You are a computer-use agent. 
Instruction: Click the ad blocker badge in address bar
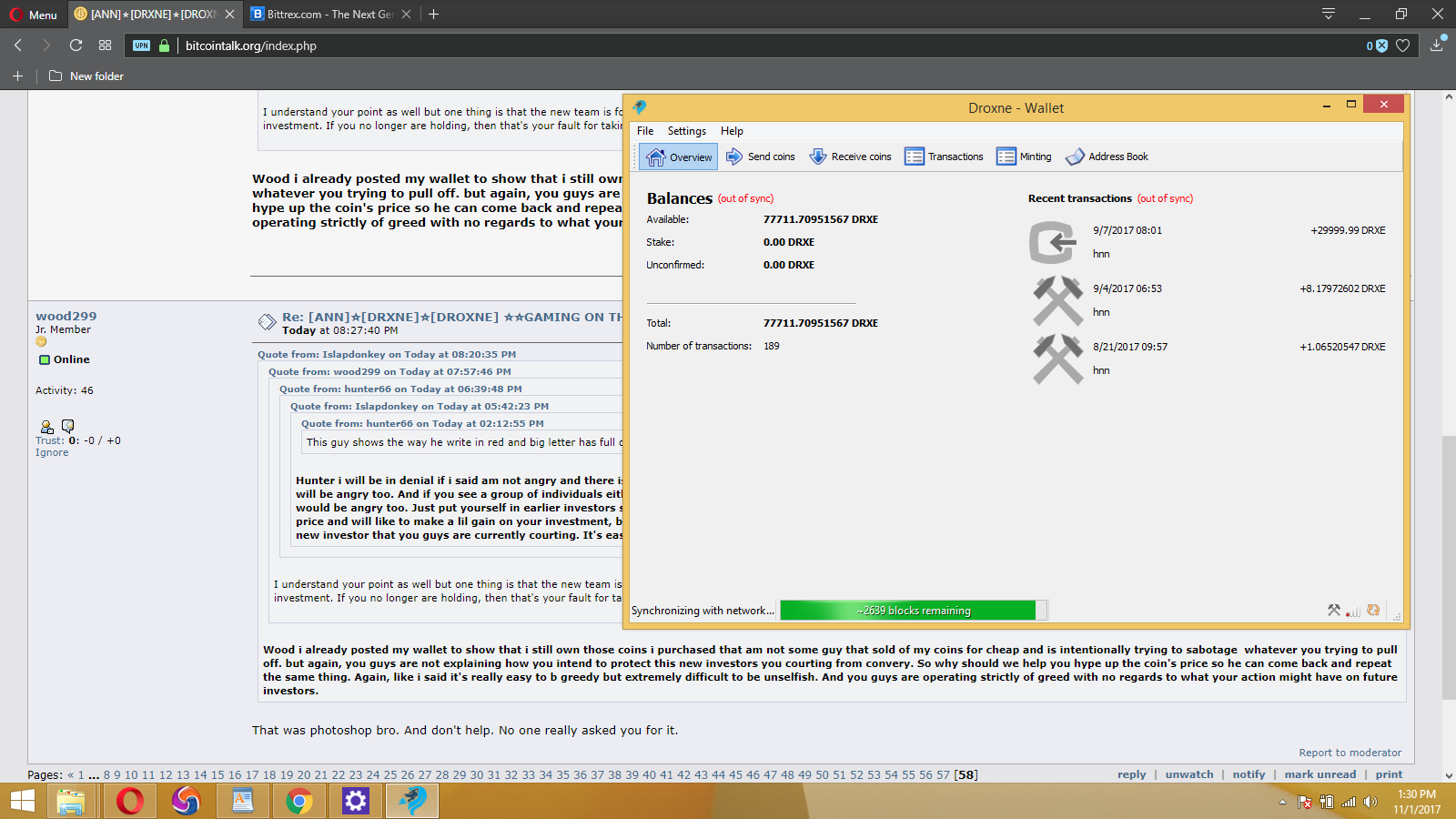click(x=1377, y=45)
